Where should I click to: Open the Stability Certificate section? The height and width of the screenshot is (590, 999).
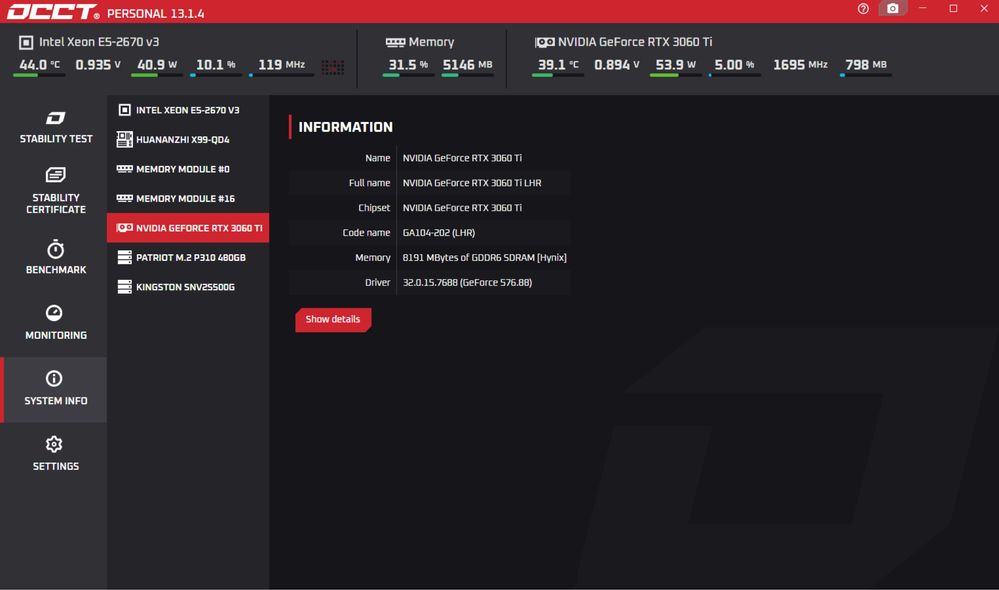pyautogui.click(x=55, y=192)
